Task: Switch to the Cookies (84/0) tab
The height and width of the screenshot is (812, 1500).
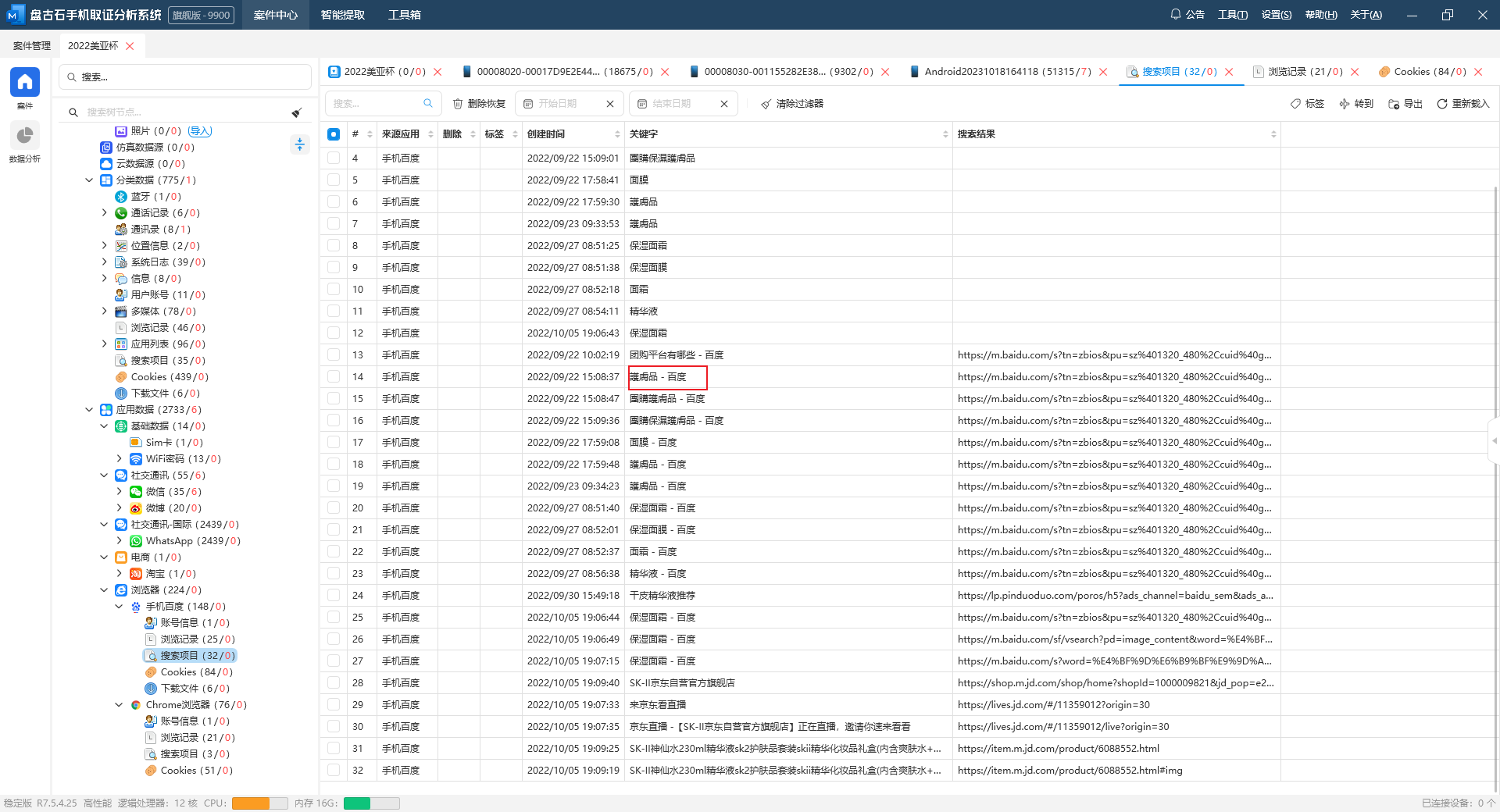Action: coord(1422,72)
